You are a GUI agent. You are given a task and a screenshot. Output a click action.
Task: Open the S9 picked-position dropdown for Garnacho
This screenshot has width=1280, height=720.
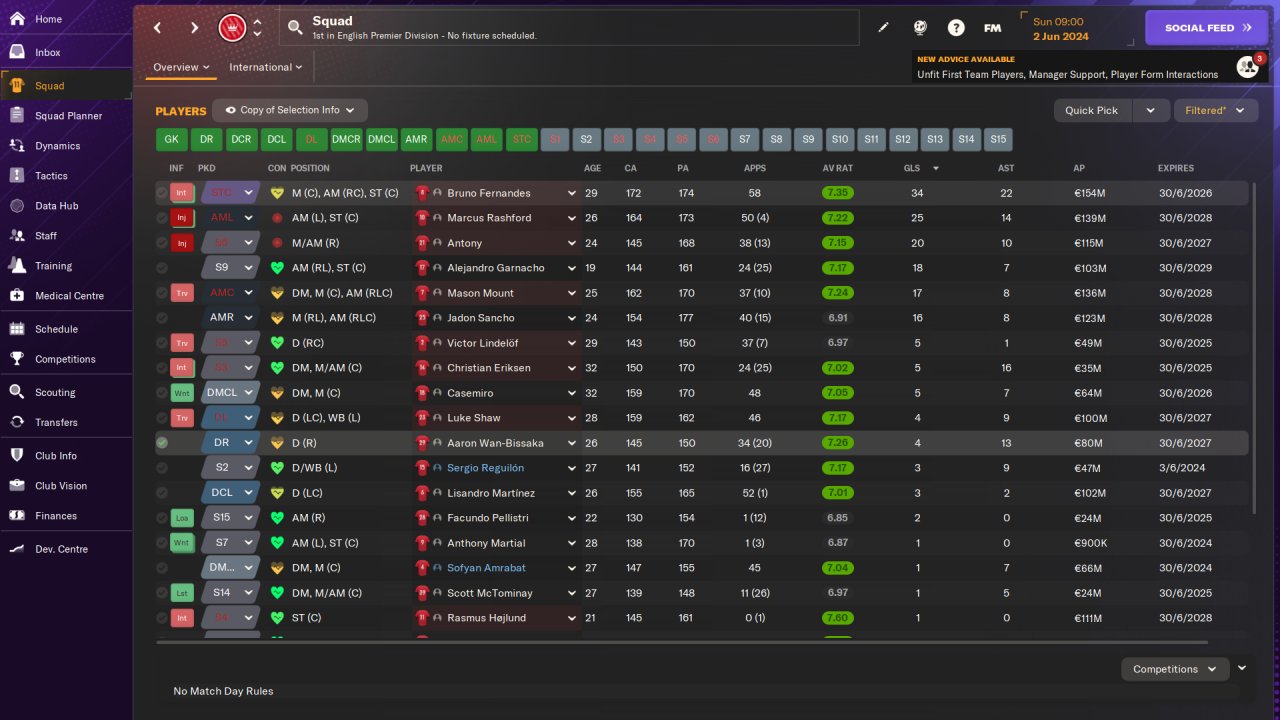[229, 268]
